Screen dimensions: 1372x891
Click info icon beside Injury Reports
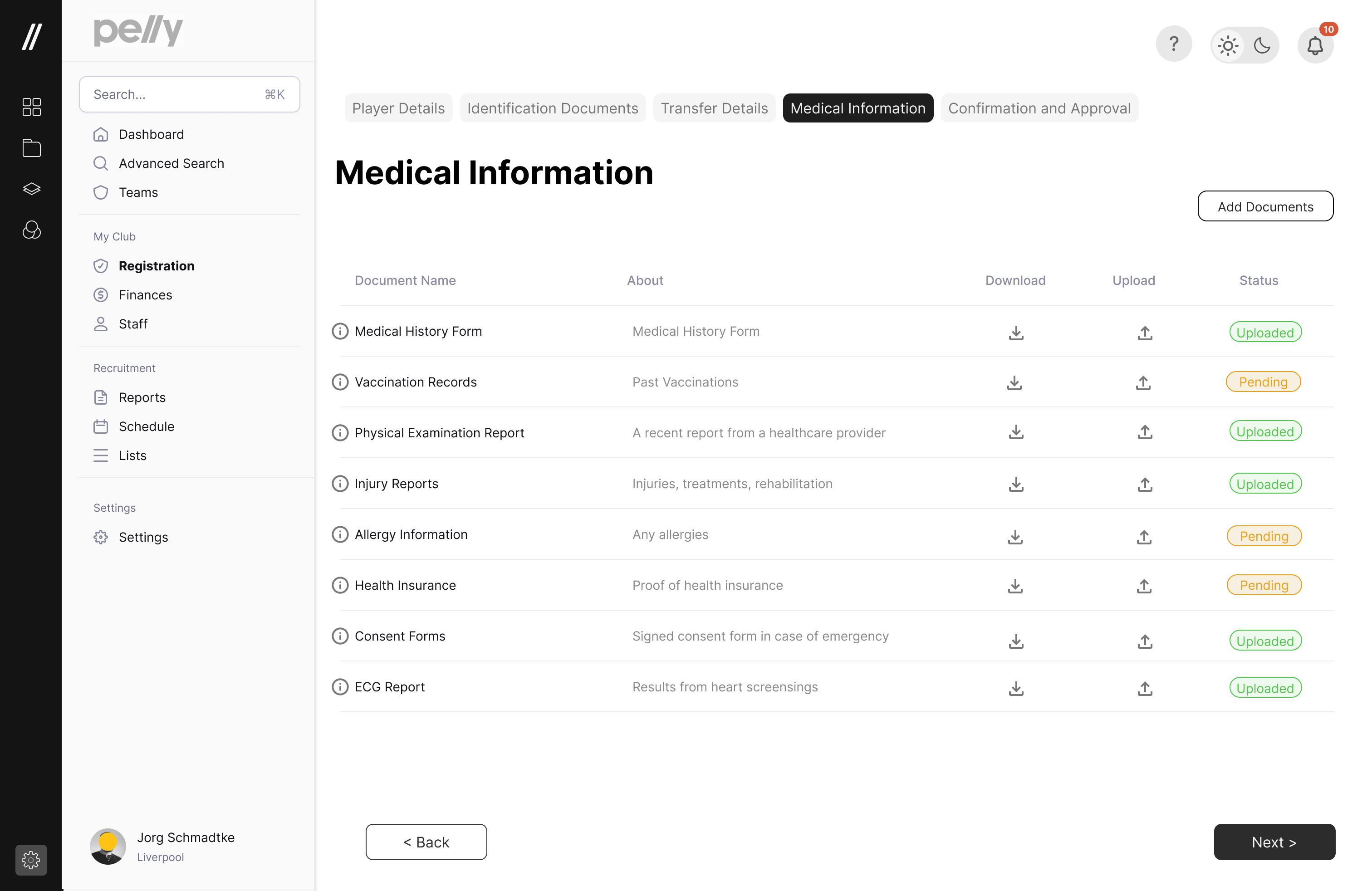340,484
